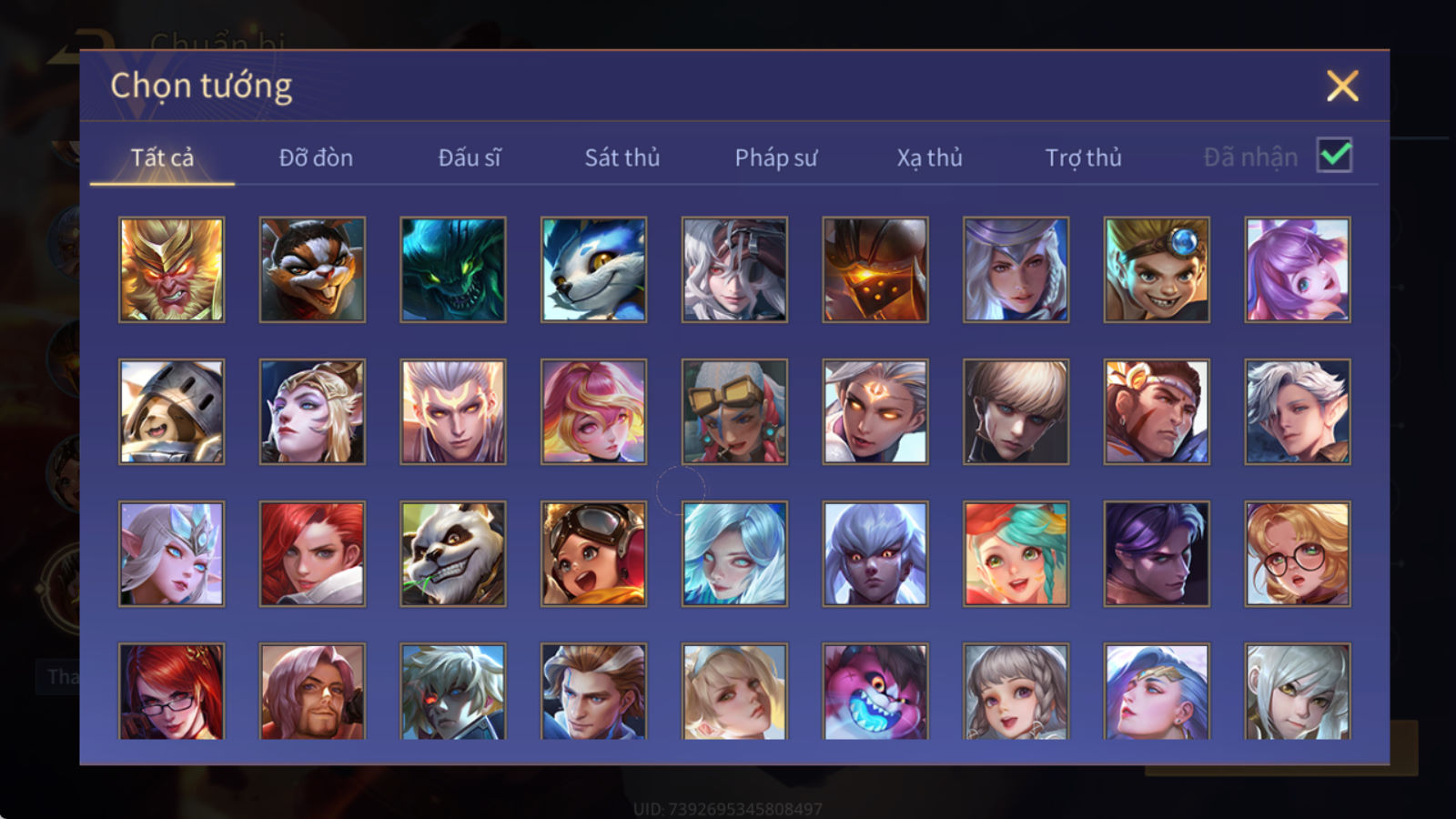Toggle the Đã nhận checkbox
The height and width of the screenshot is (819, 1456).
click(x=1335, y=156)
